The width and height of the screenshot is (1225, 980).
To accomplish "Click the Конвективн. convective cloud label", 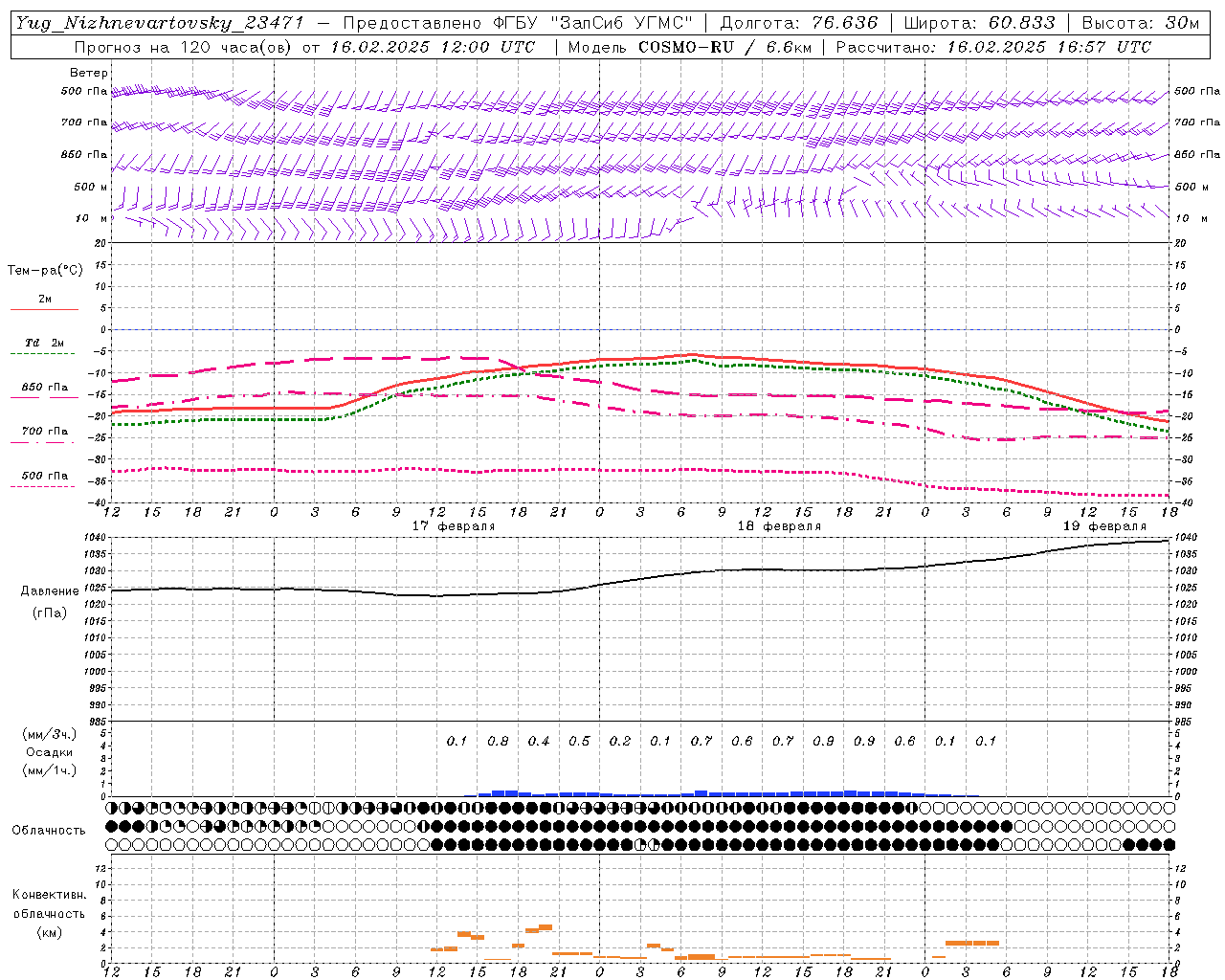I will (49, 895).
